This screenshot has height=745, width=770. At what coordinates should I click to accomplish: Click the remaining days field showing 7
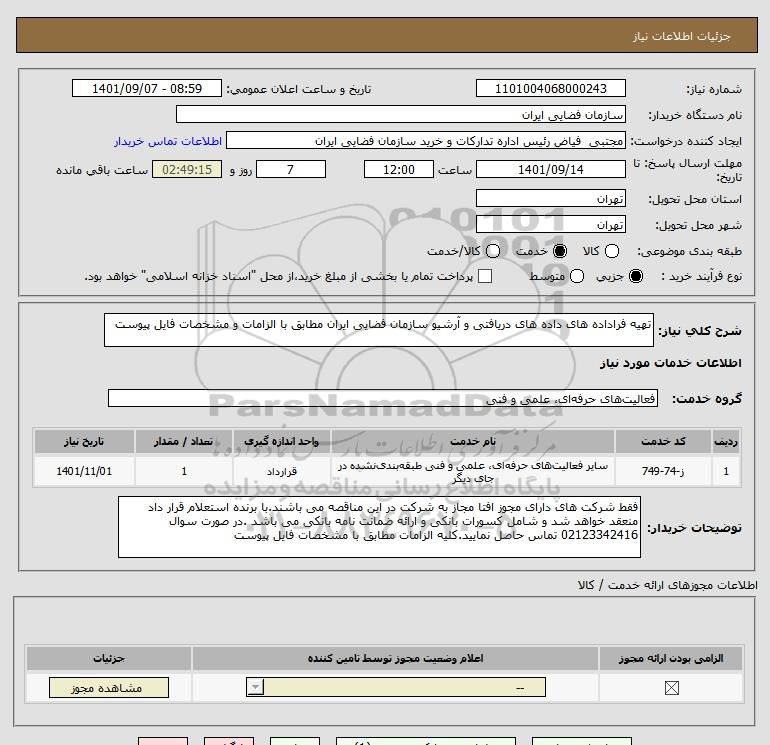tap(291, 169)
